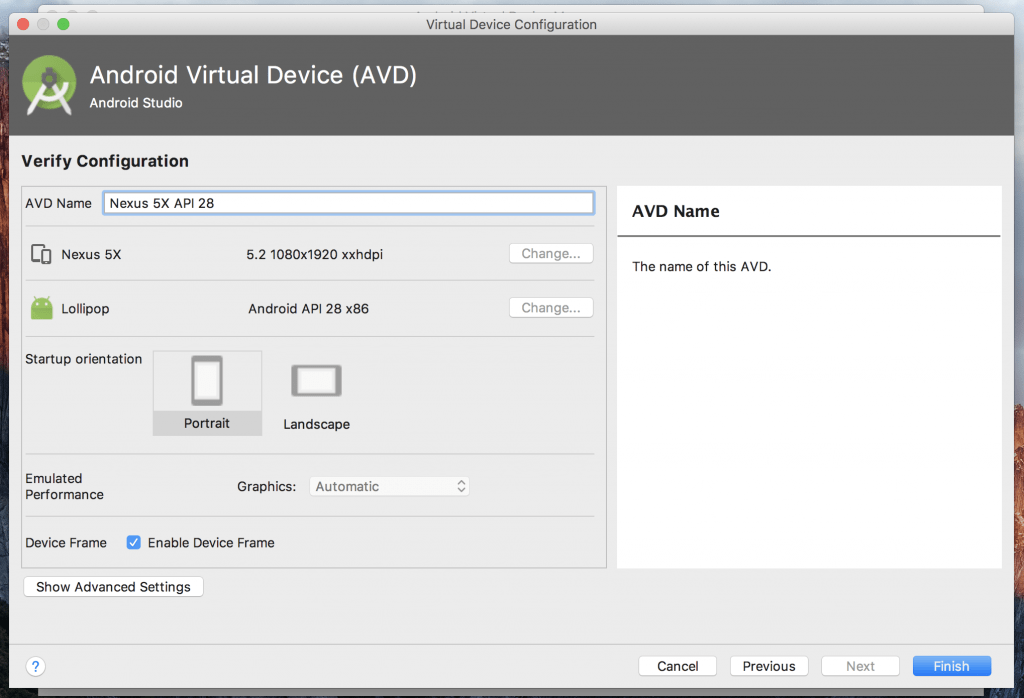The image size is (1024, 698).
Task: Click the 'Virtual Device Configuration' title bar text
Action: point(511,24)
